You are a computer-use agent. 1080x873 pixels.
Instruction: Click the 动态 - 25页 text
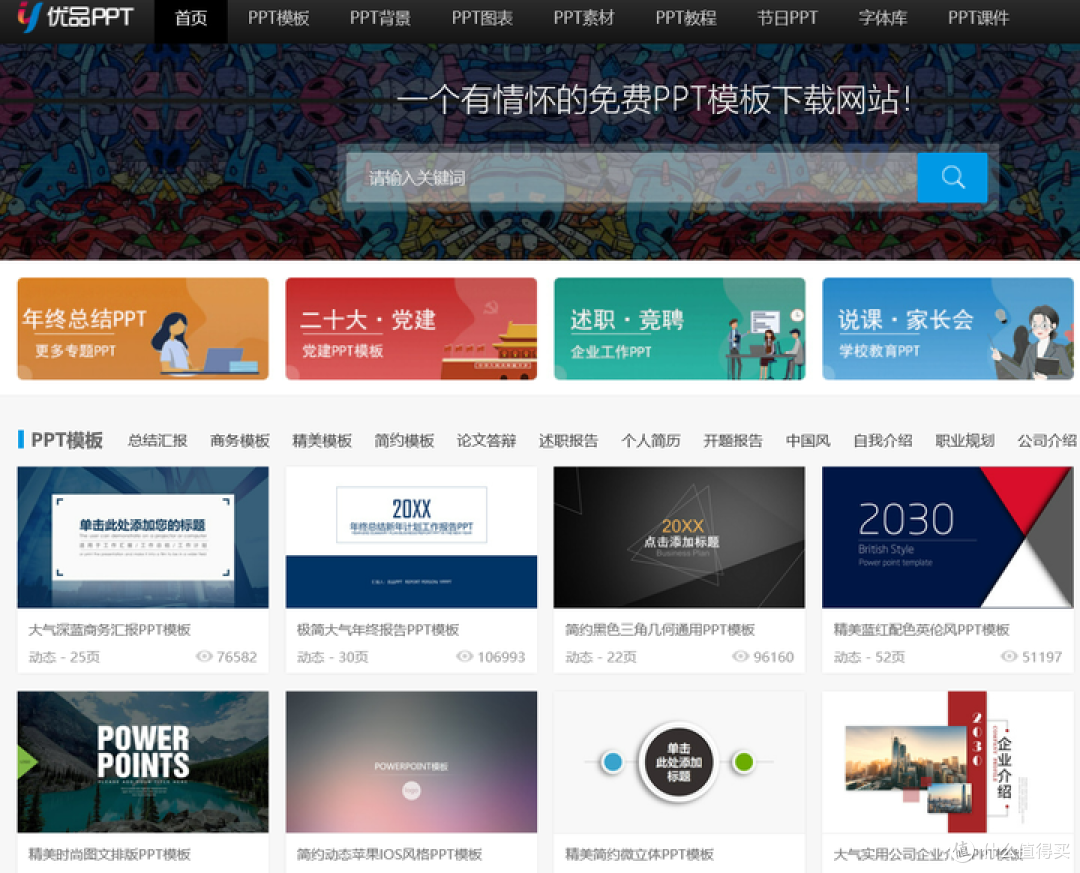[x=64, y=657]
